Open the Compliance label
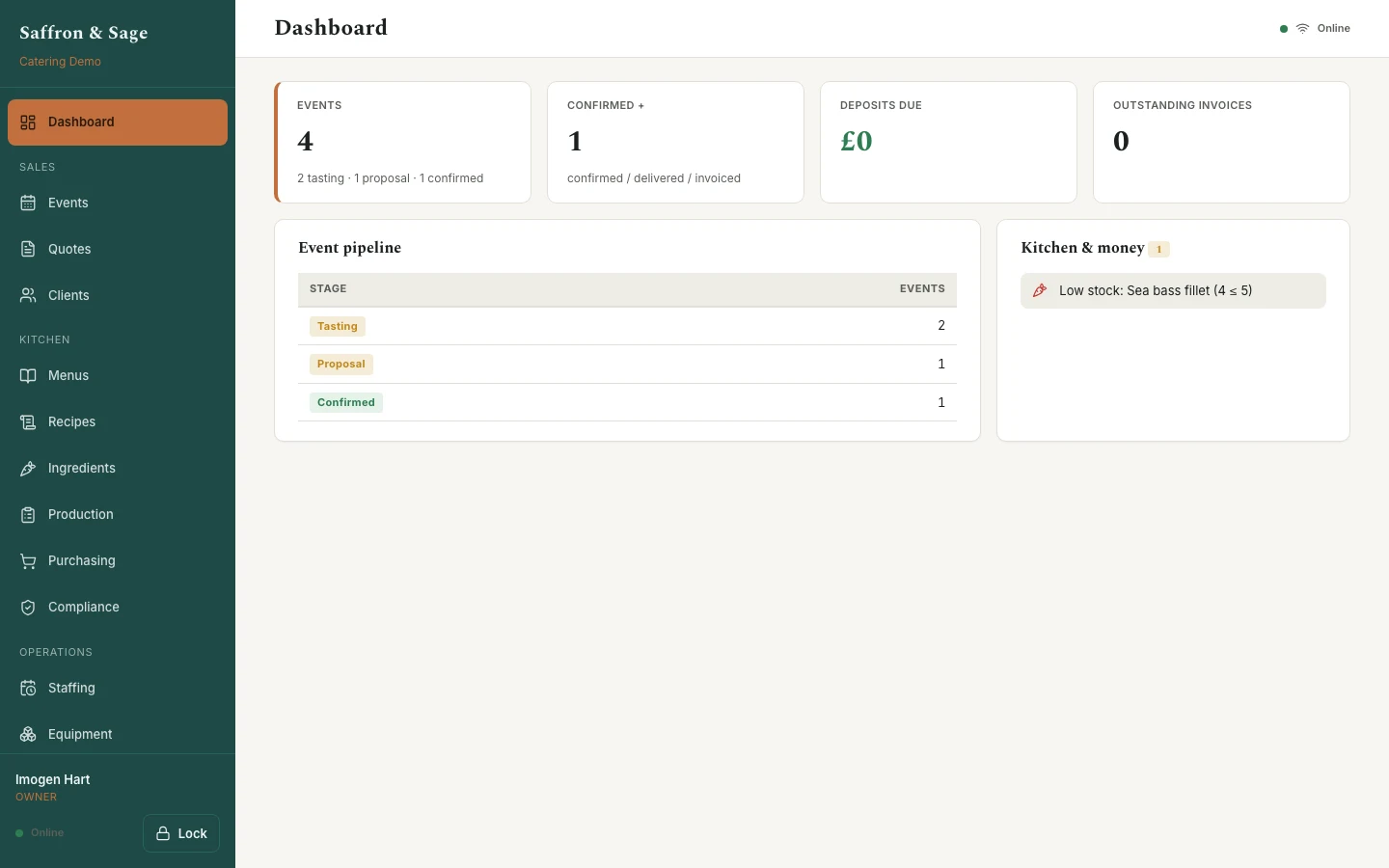This screenshot has width=1389, height=868. [x=84, y=608]
